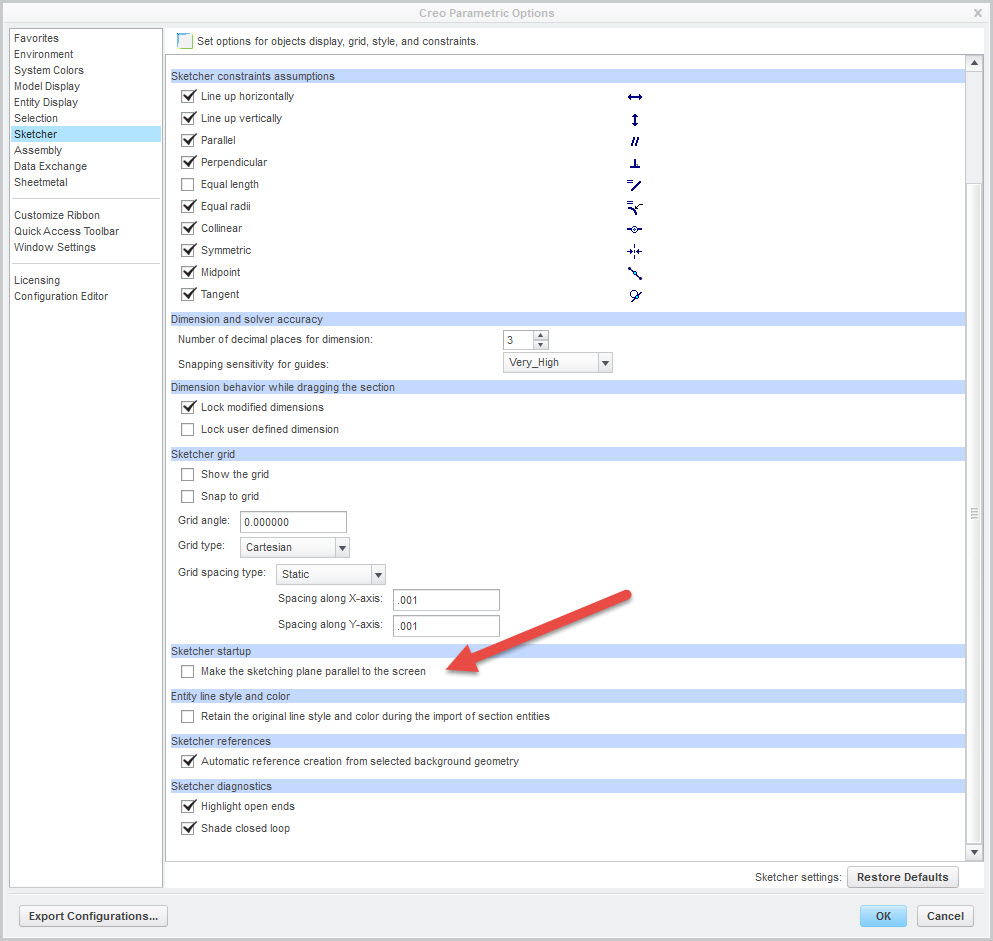Decrease decimal places with down arrow
The width and height of the screenshot is (993, 941).
(540, 345)
